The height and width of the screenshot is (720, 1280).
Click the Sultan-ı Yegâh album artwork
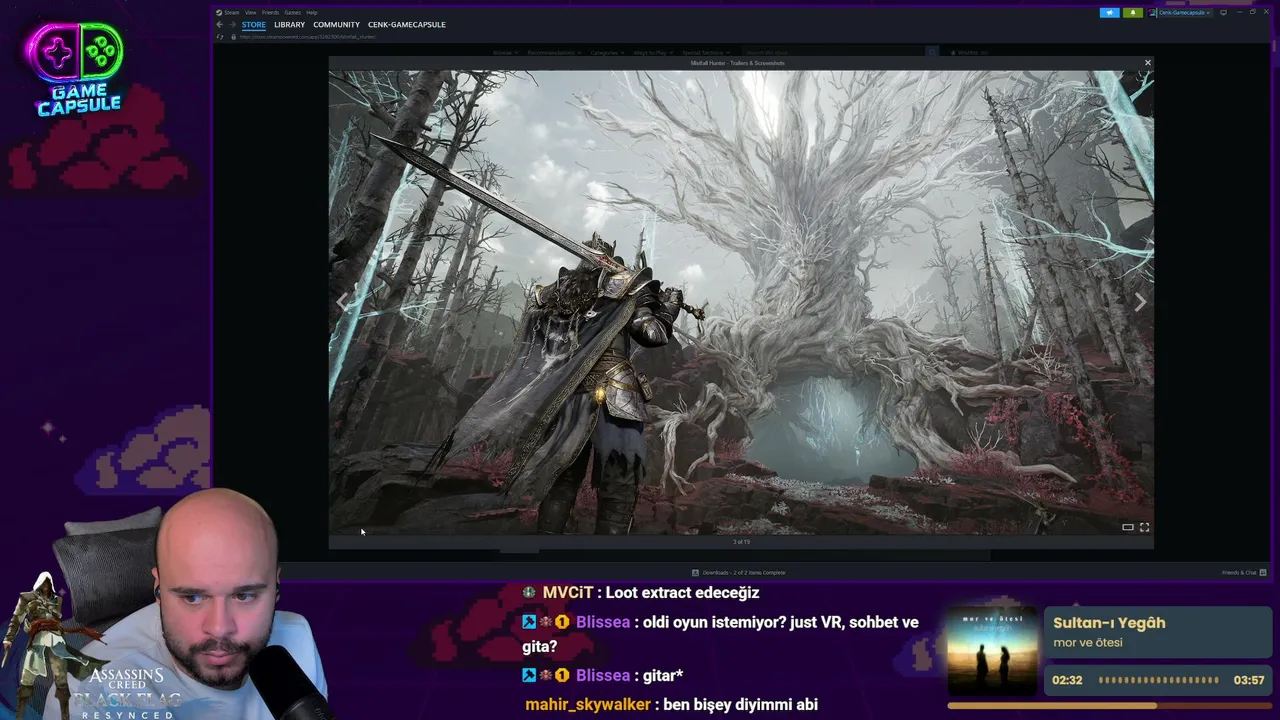[x=992, y=649]
